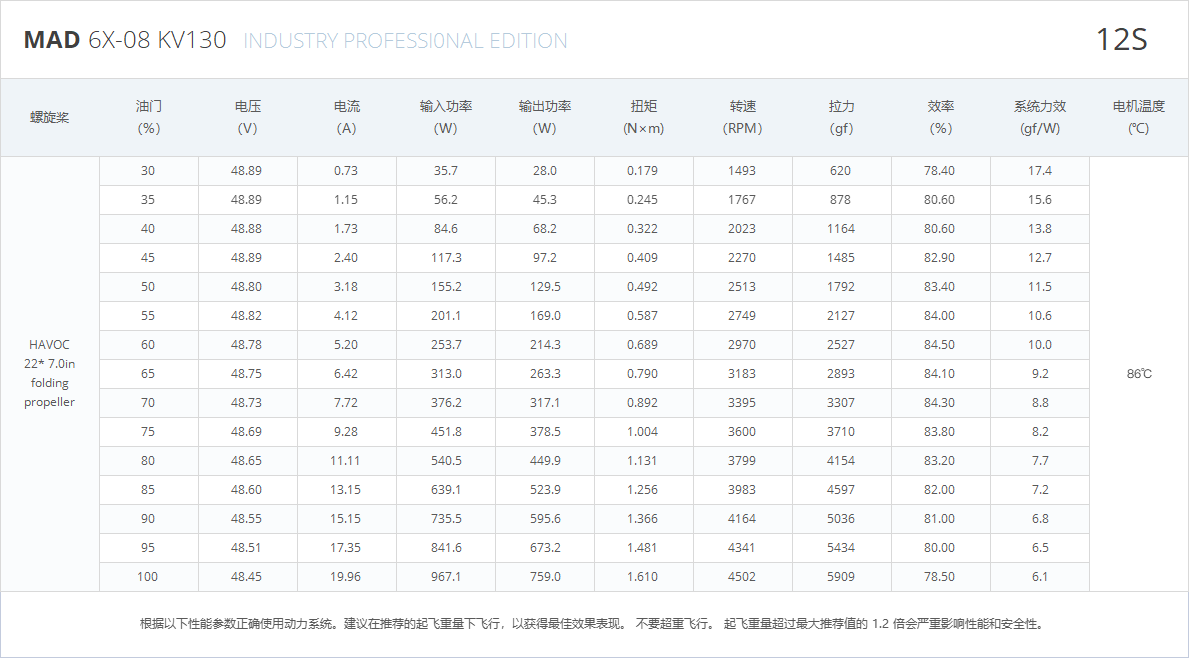The height and width of the screenshot is (658, 1189).
Task: Click output power value 523.9
Action: (544, 490)
